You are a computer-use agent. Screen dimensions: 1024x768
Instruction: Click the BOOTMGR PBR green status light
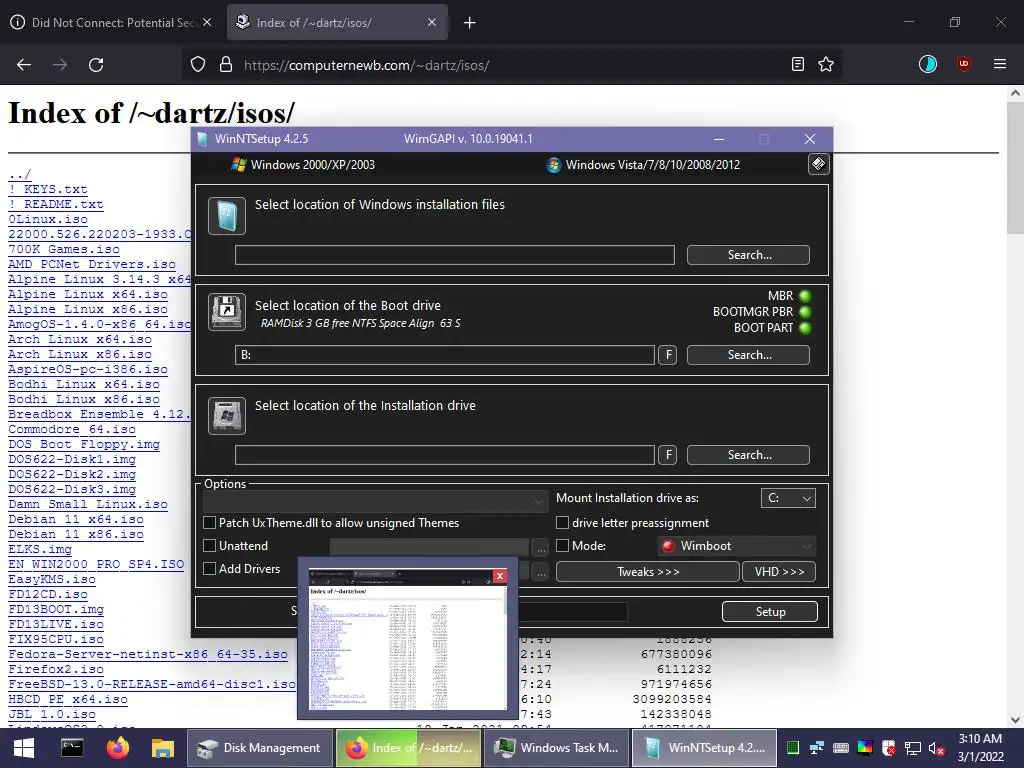pyautogui.click(x=805, y=312)
